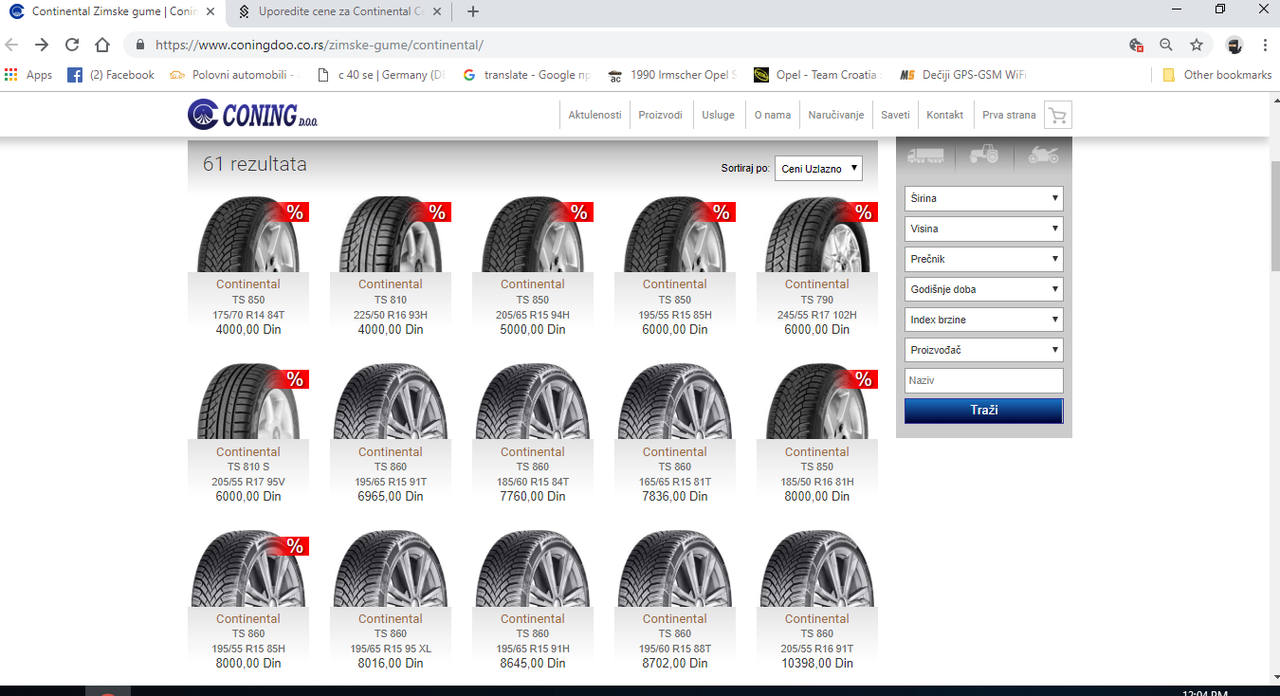Open browser zoom magnifier icon
Screen dimensions: 1280x696
[1166, 45]
